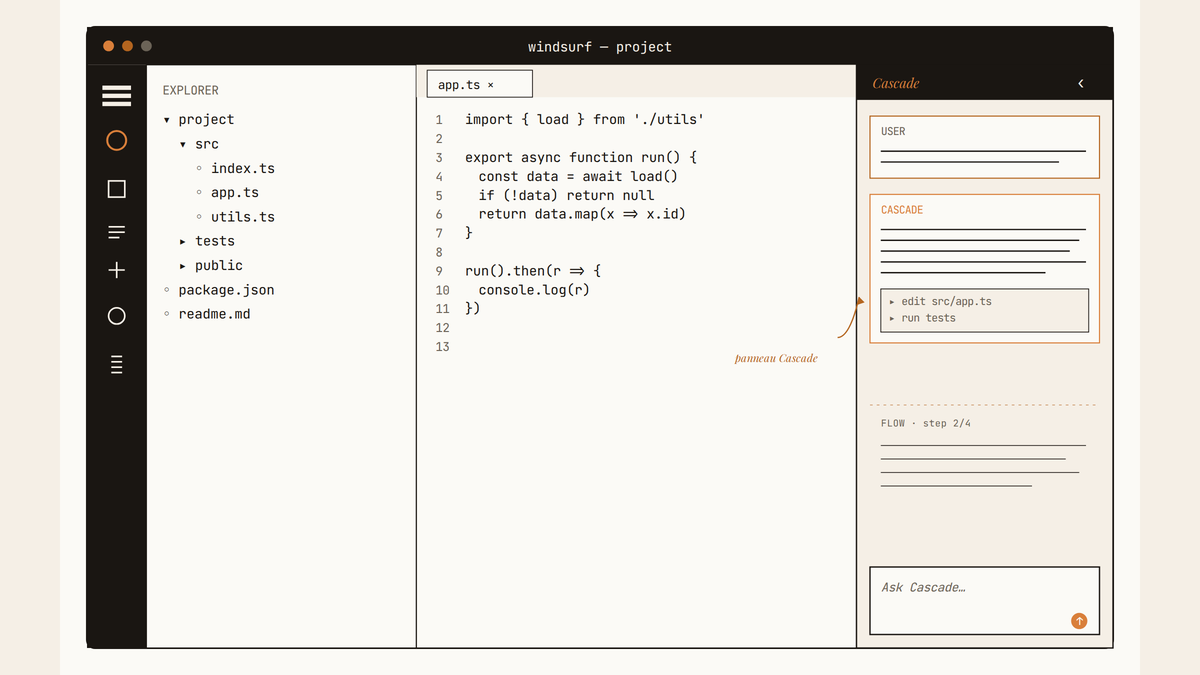1200x675 pixels.
Task: Click the orange circle icon in activity bar
Action: point(116,140)
